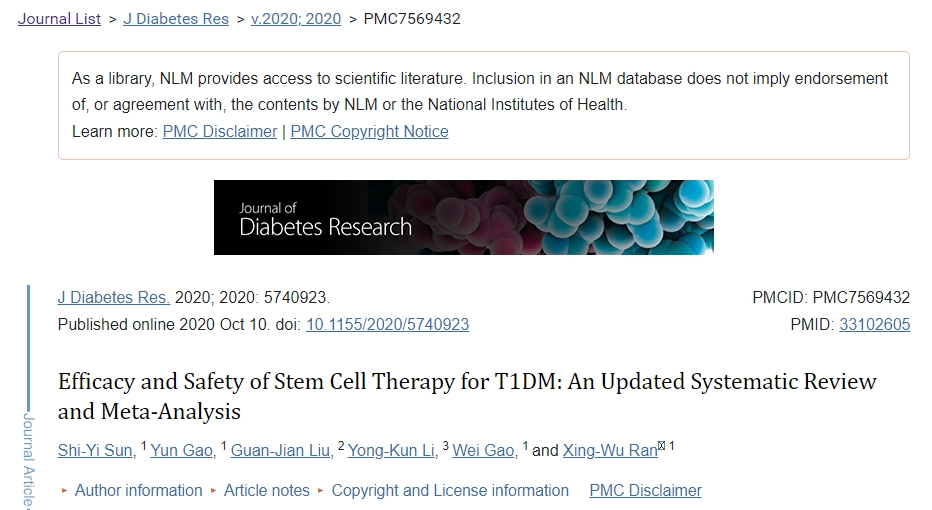Expand the Article notes section
This screenshot has height=510, width=932.
(x=266, y=490)
